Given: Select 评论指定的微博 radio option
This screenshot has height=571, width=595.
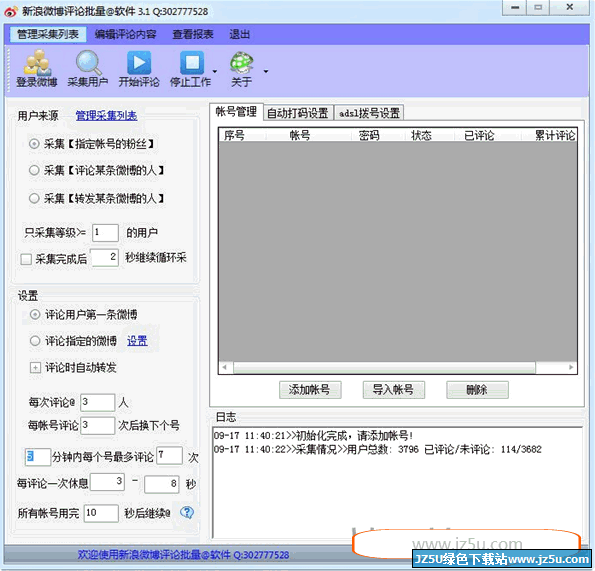Looking at the screenshot, I should pos(35,341).
